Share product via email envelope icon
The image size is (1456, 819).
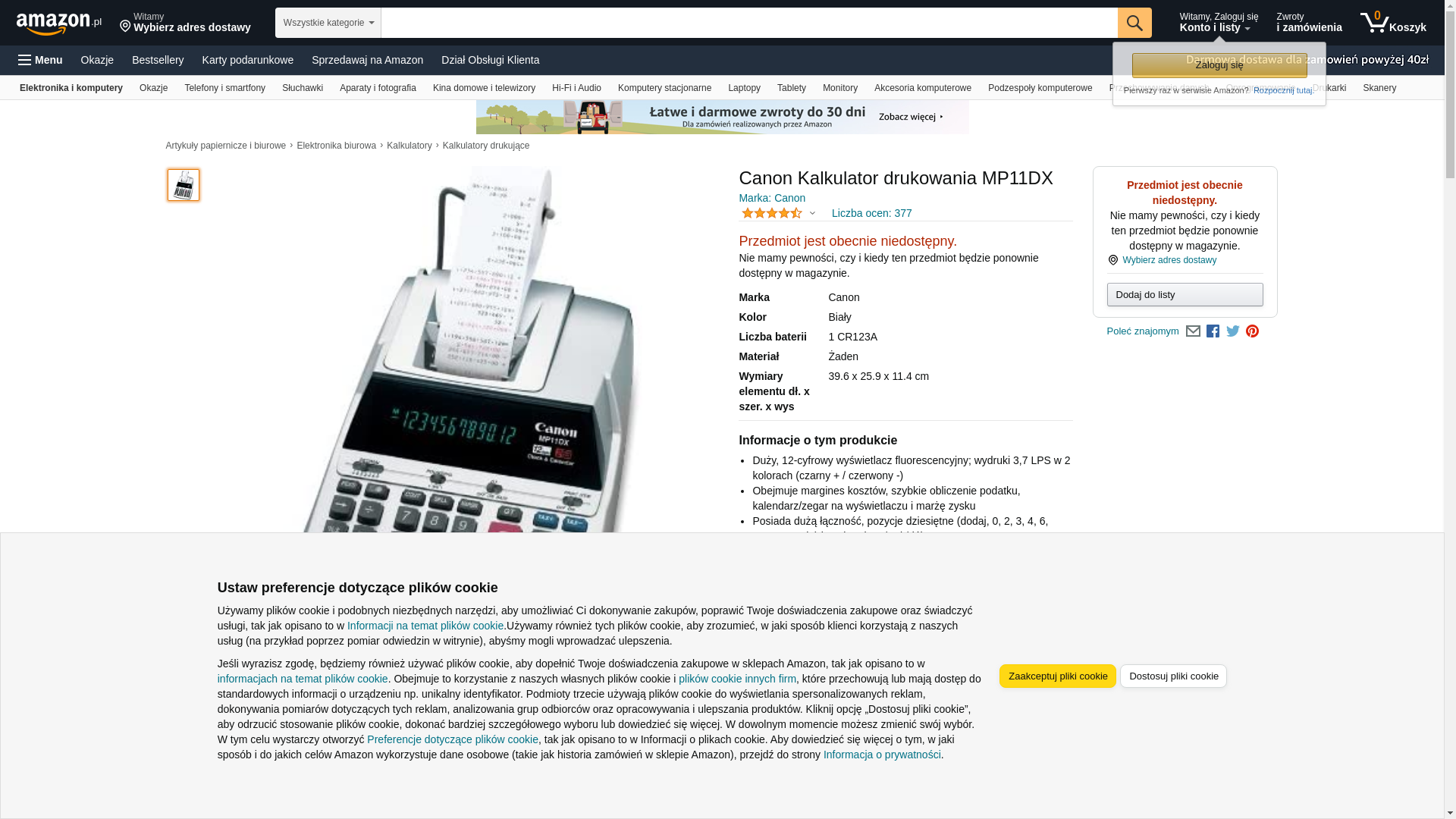click(1193, 331)
